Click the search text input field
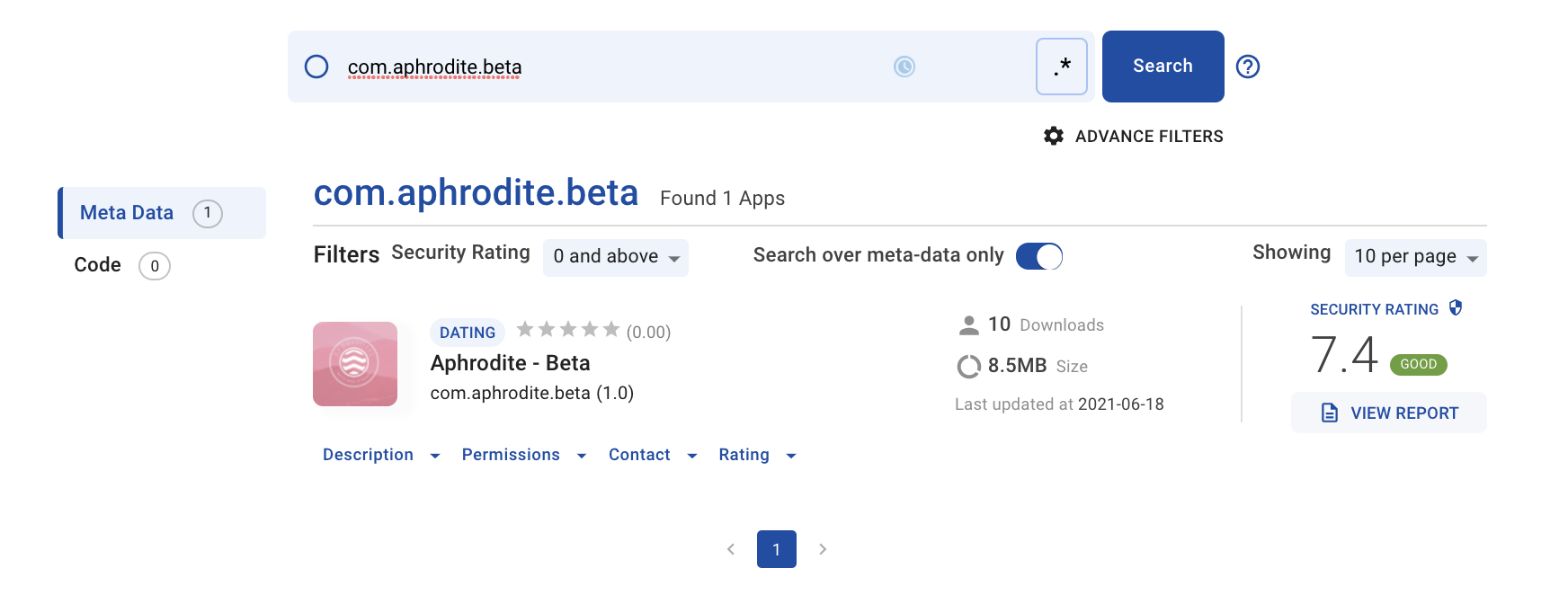Image resolution: width=1568 pixels, height=595 pixels. [611, 67]
